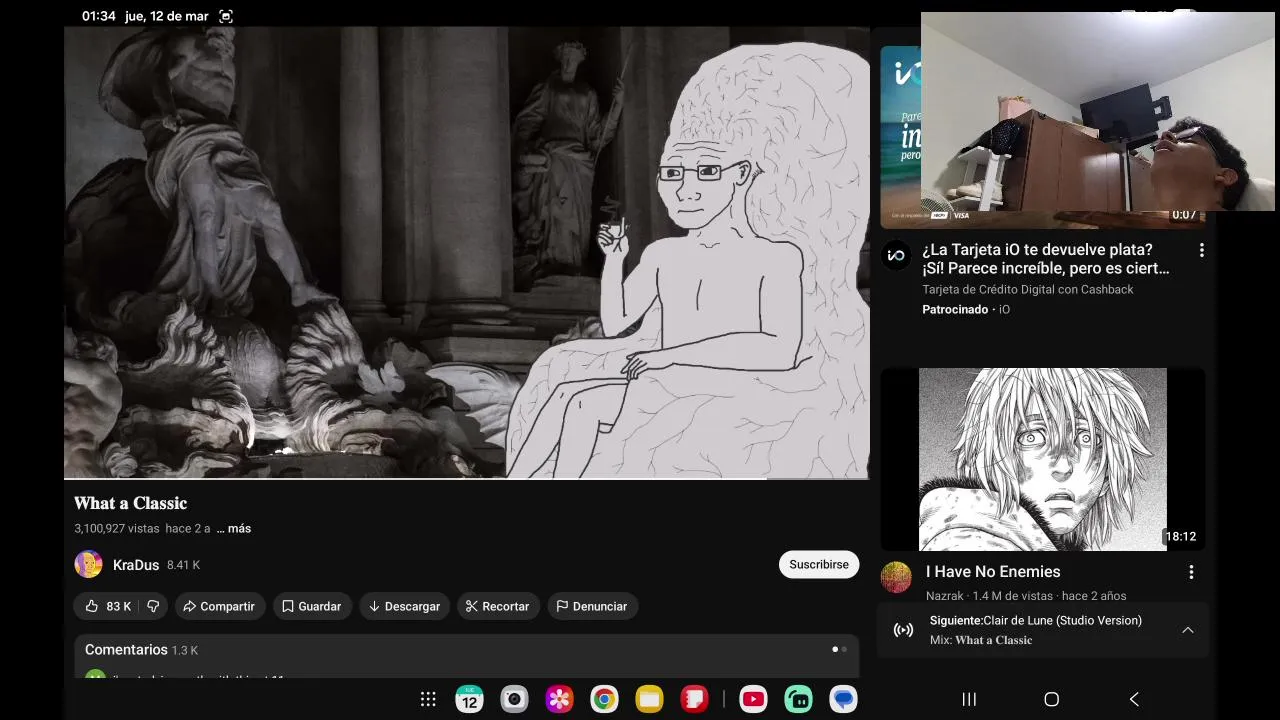This screenshot has width=1280, height=720.
Task: Tap the floating front-camera overlay window
Action: (1097, 111)
